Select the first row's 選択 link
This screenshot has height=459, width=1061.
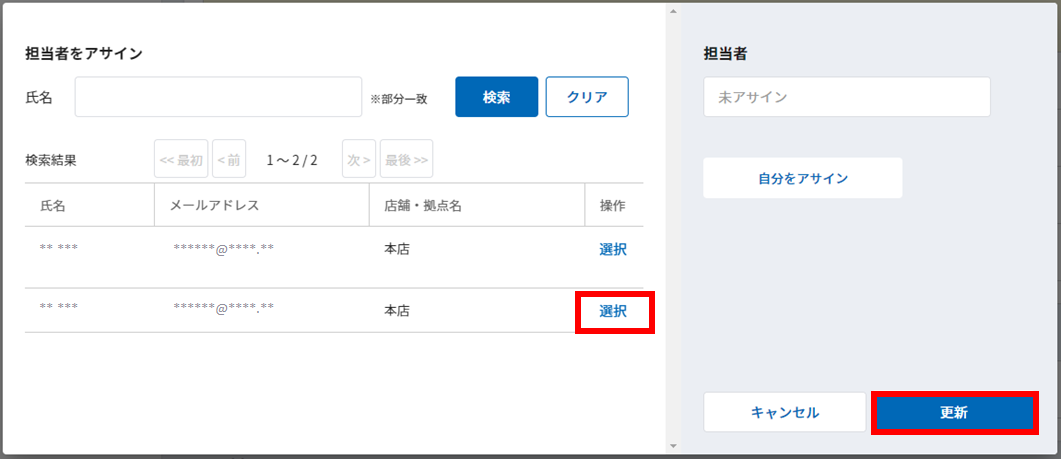(x=613, y=249)
